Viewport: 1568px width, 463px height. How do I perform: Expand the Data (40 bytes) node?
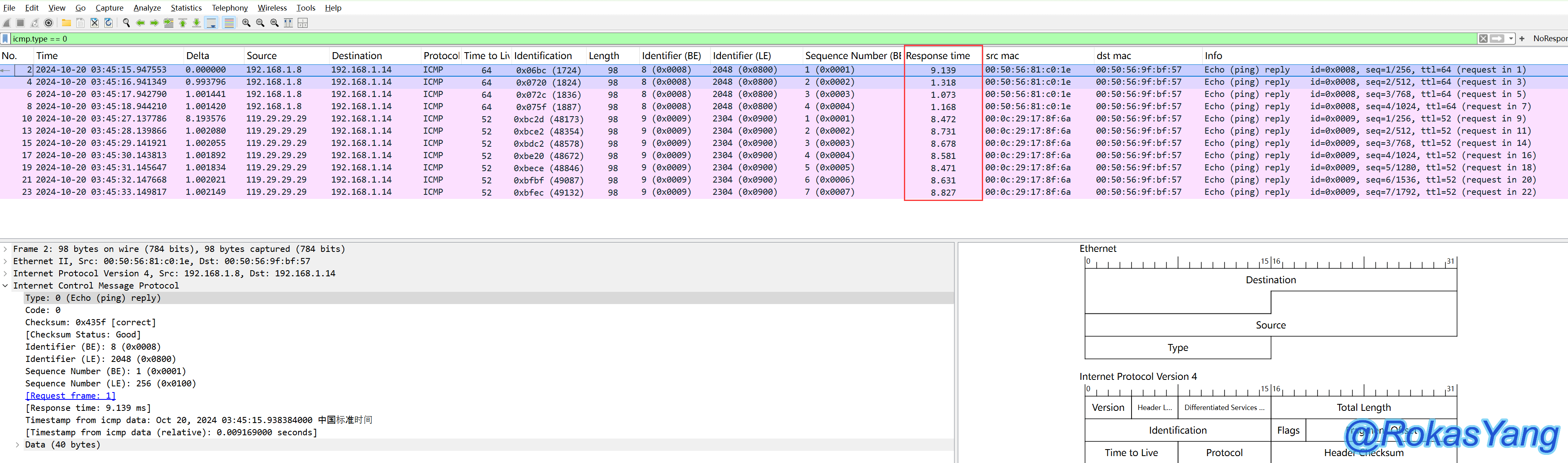click(x=18, y=445)
